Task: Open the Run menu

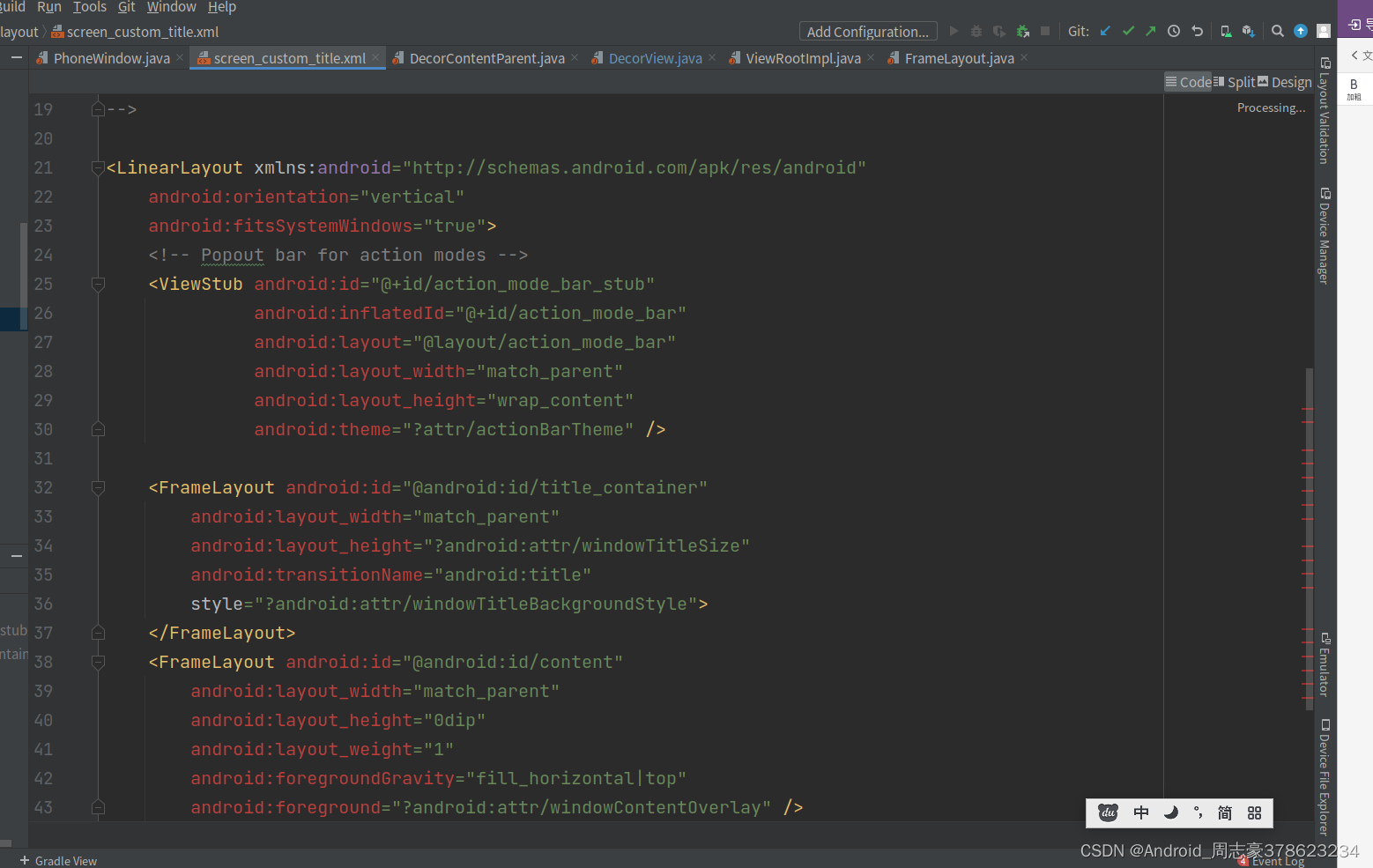Action: coord(49,7)
